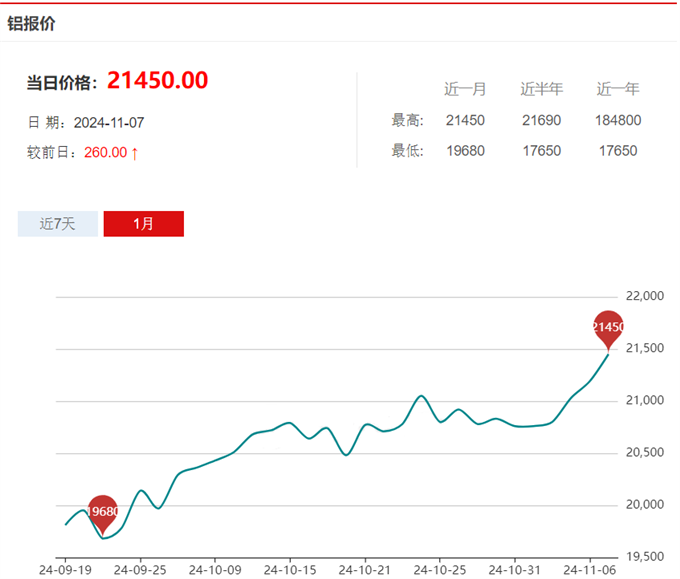Click the 近一年 column header
Screen dimensions: 680x579
(618, 89)
